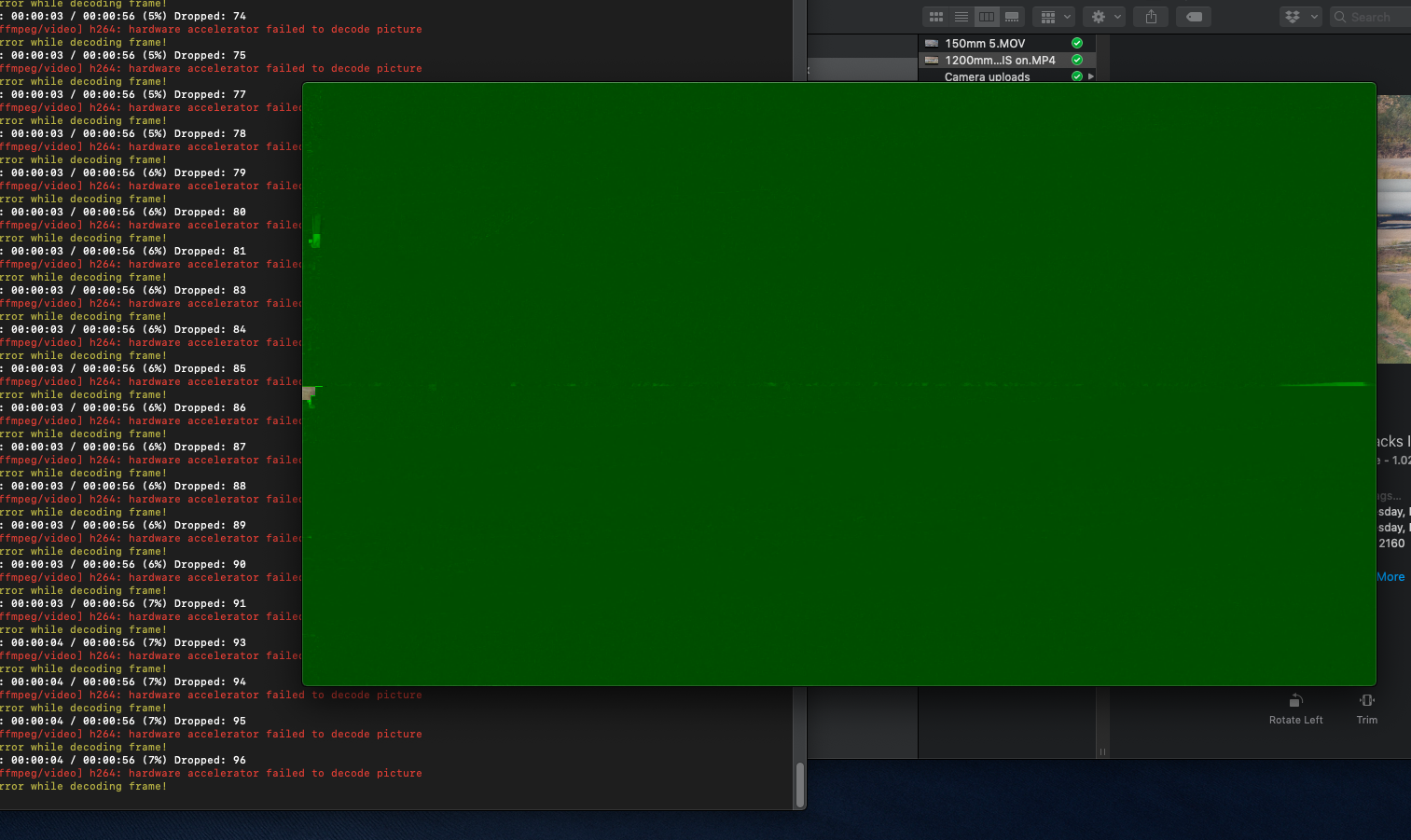Click the Tags icon
The height and width of the screenshot is (840, 1411).
[1193, 16]
